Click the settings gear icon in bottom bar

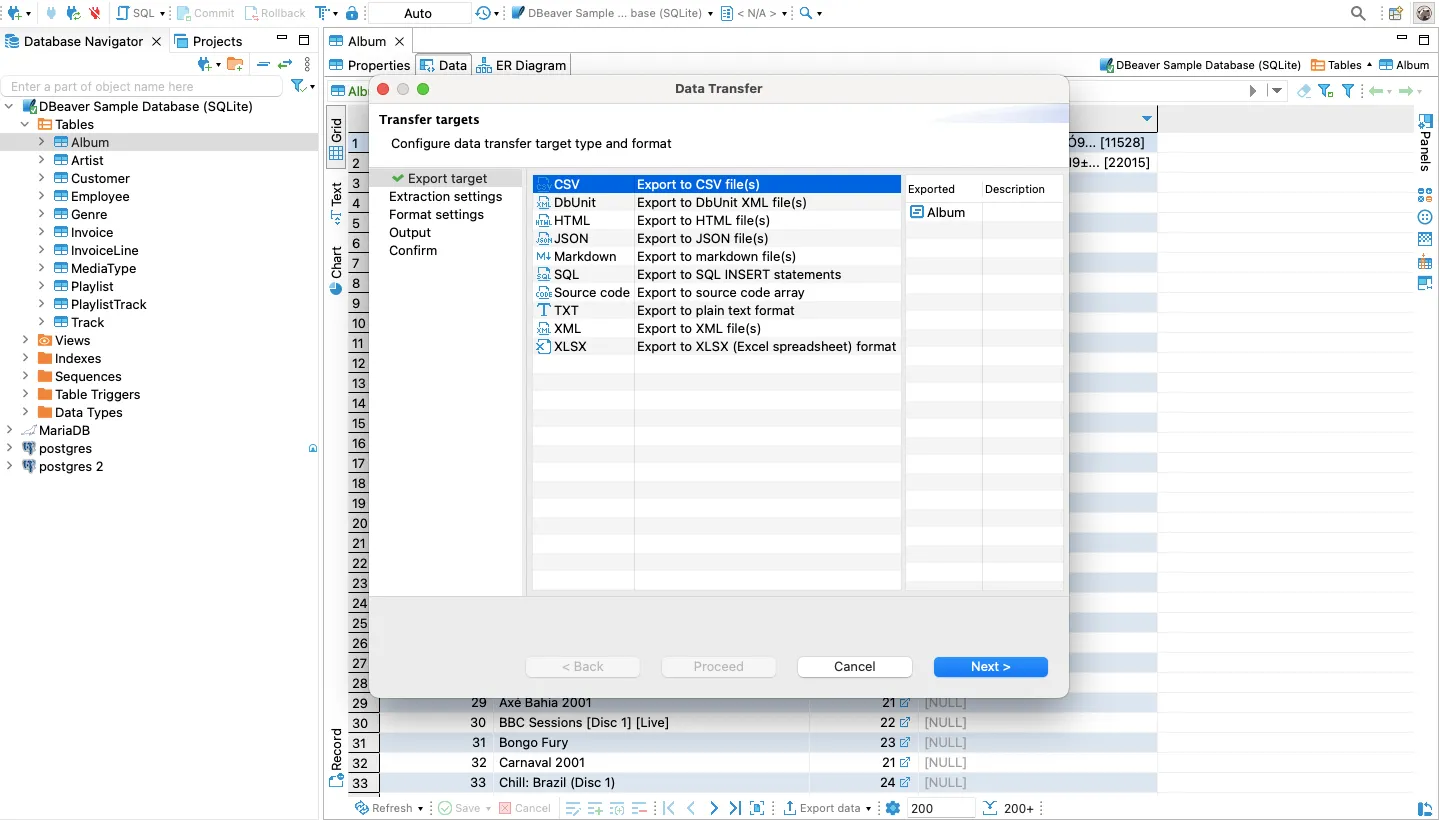click(x=893, y=808)
